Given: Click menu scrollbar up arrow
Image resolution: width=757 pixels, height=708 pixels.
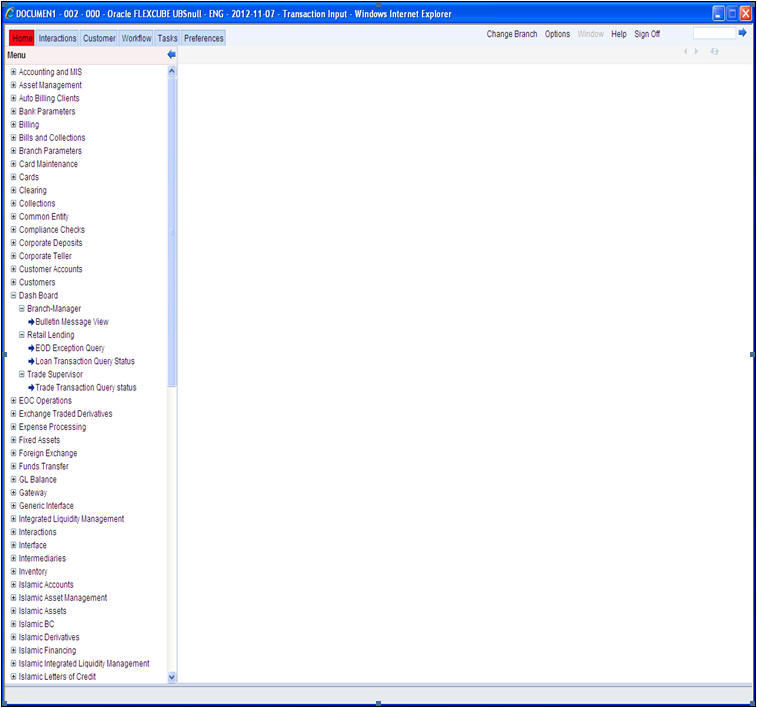Looking at the screenshot, I should coord(172,71).
